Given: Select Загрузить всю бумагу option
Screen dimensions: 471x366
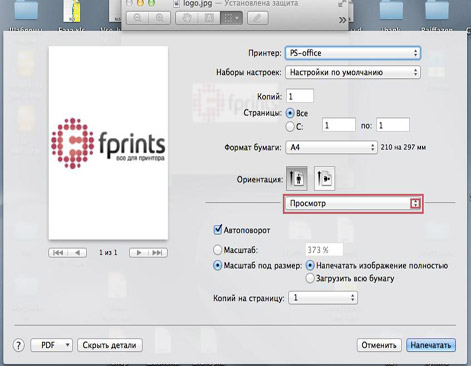Looking at the screenshot, I should pyautogui.click(x=310, y=278).
